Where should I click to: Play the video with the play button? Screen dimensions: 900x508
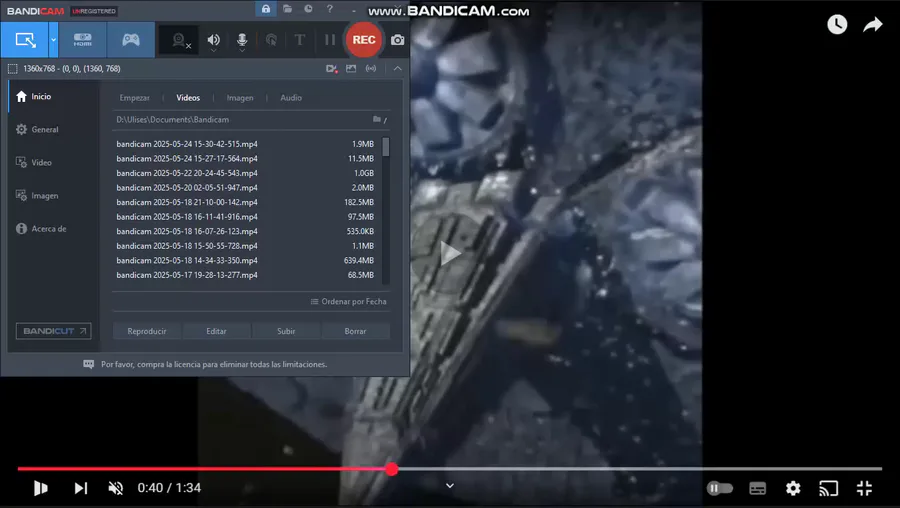[41, 488]
